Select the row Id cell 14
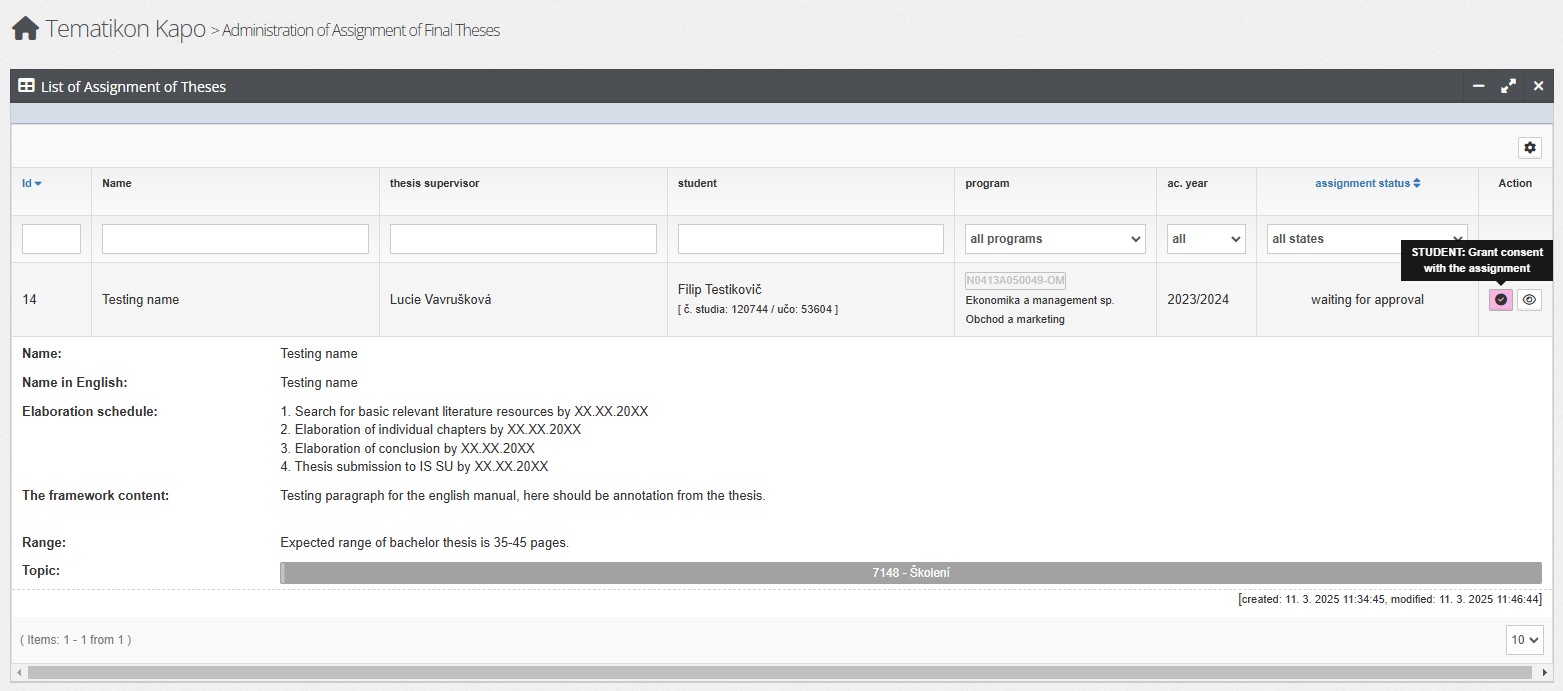 [29, 299]
